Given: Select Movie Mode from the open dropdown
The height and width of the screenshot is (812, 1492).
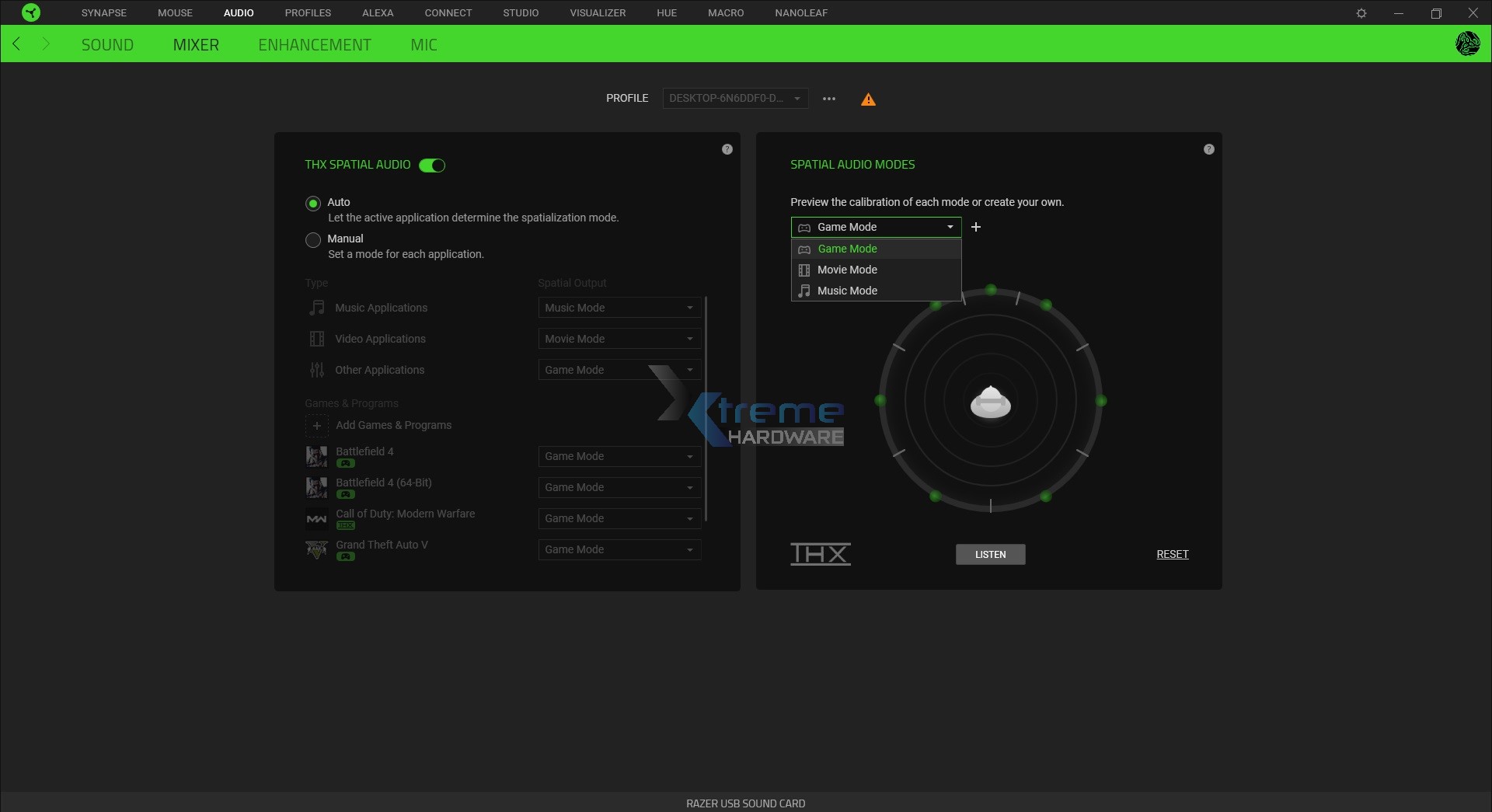Looking at the screenshot, I should point(848,270).
